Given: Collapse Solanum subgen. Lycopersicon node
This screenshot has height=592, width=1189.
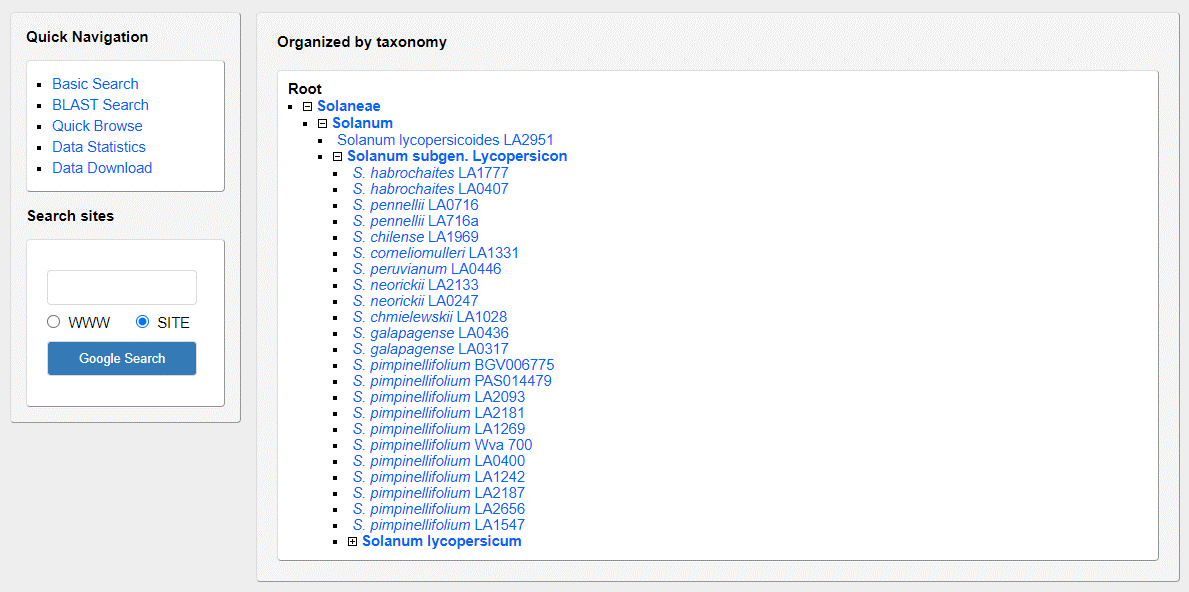Looking at the screenshot, I should click(338, 157).
